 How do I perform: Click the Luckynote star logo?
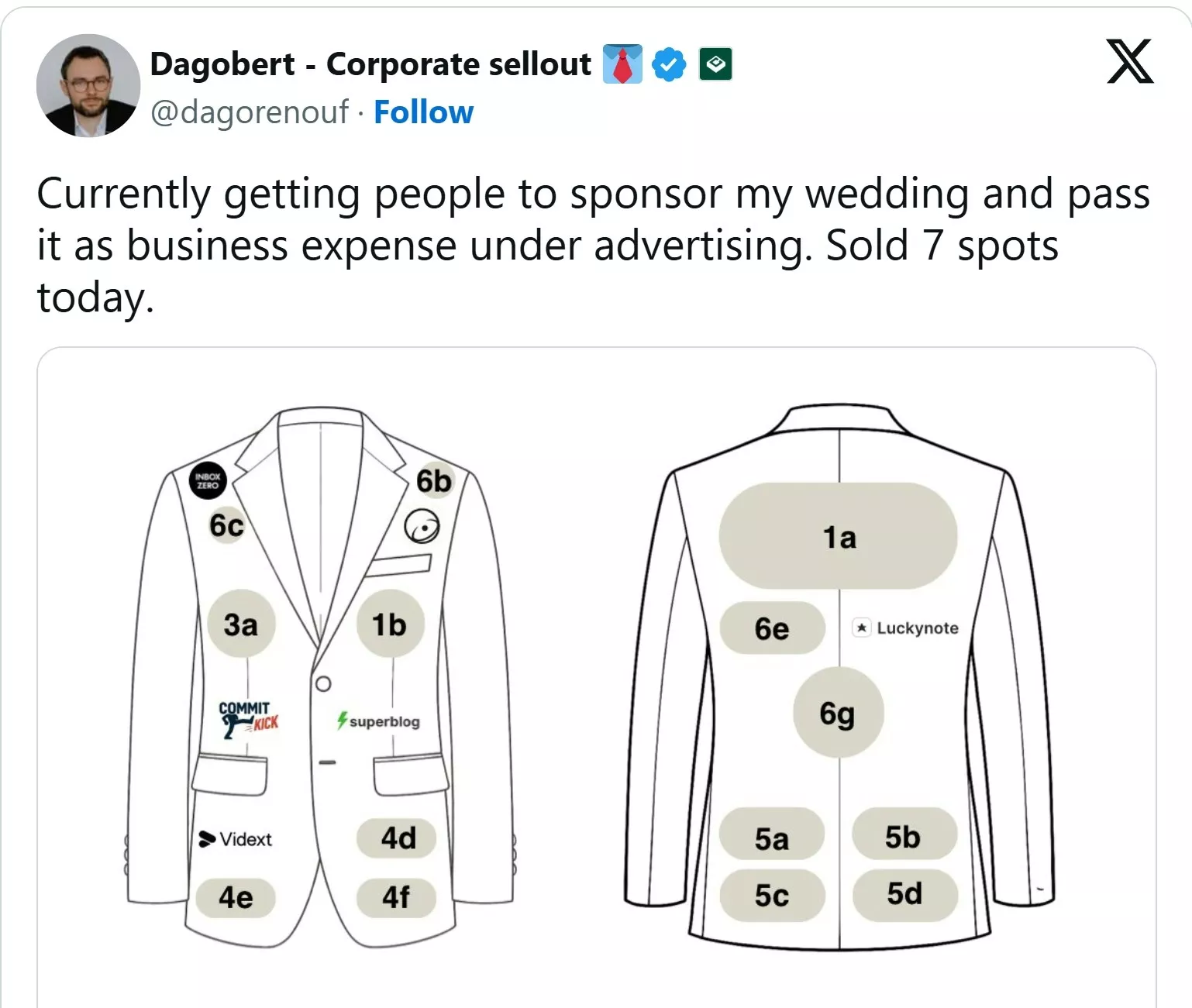click(x=905, y=628)
